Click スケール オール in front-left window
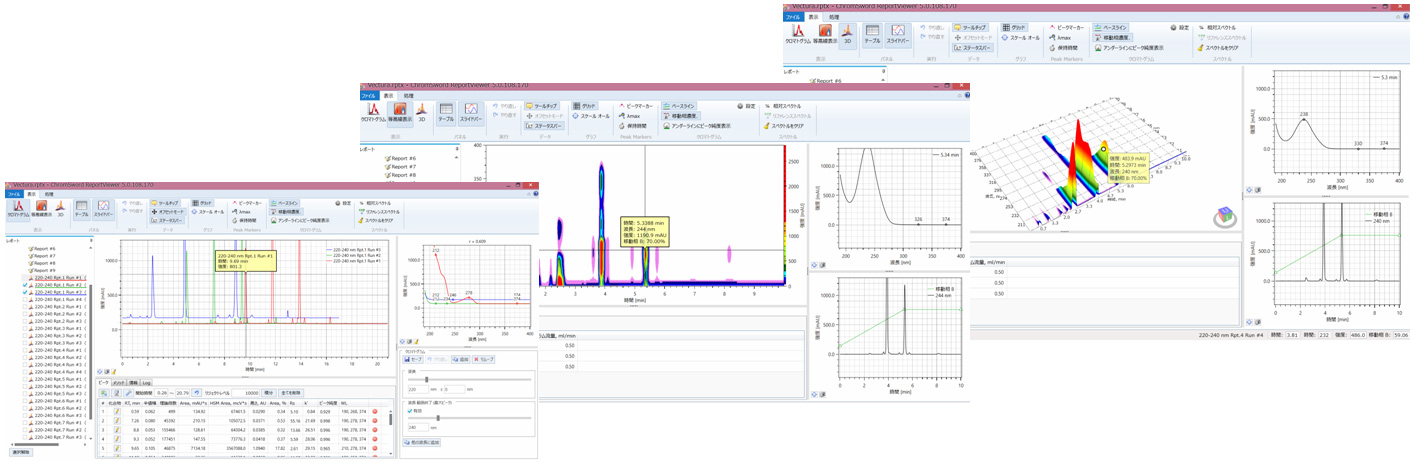The height and width of the screenshot is (462, 1414). click(x=208, y=212)
